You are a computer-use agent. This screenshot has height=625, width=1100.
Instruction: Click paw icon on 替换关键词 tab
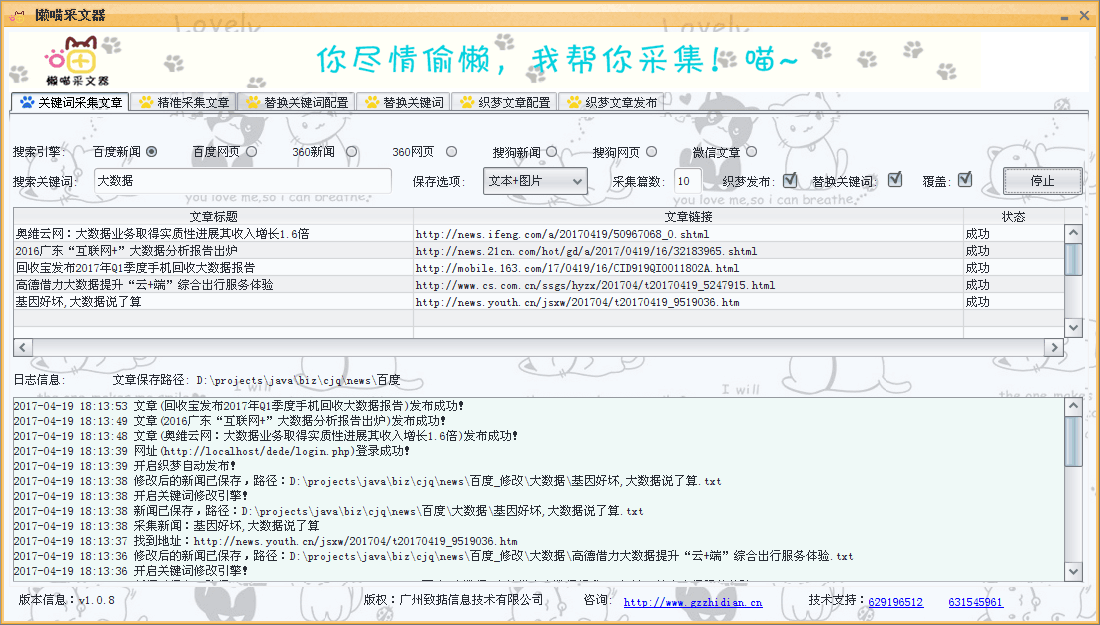[372, 102]
